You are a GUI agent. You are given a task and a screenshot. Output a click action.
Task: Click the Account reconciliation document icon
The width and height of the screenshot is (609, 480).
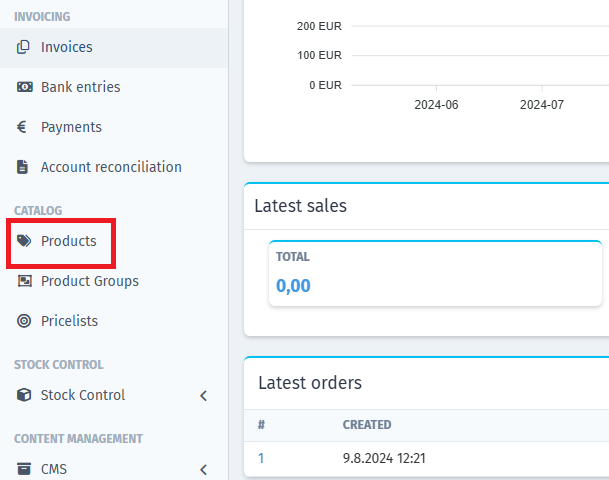click(23, 167)
